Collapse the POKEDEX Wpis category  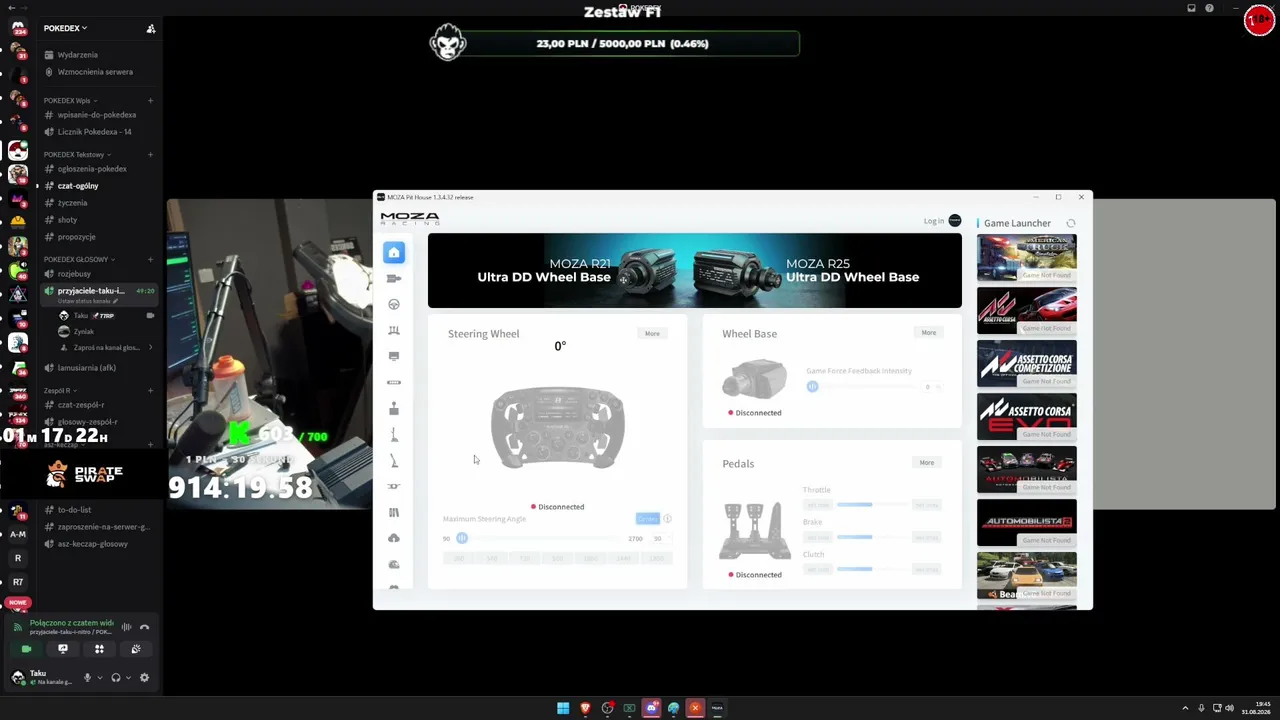(70, 101)
